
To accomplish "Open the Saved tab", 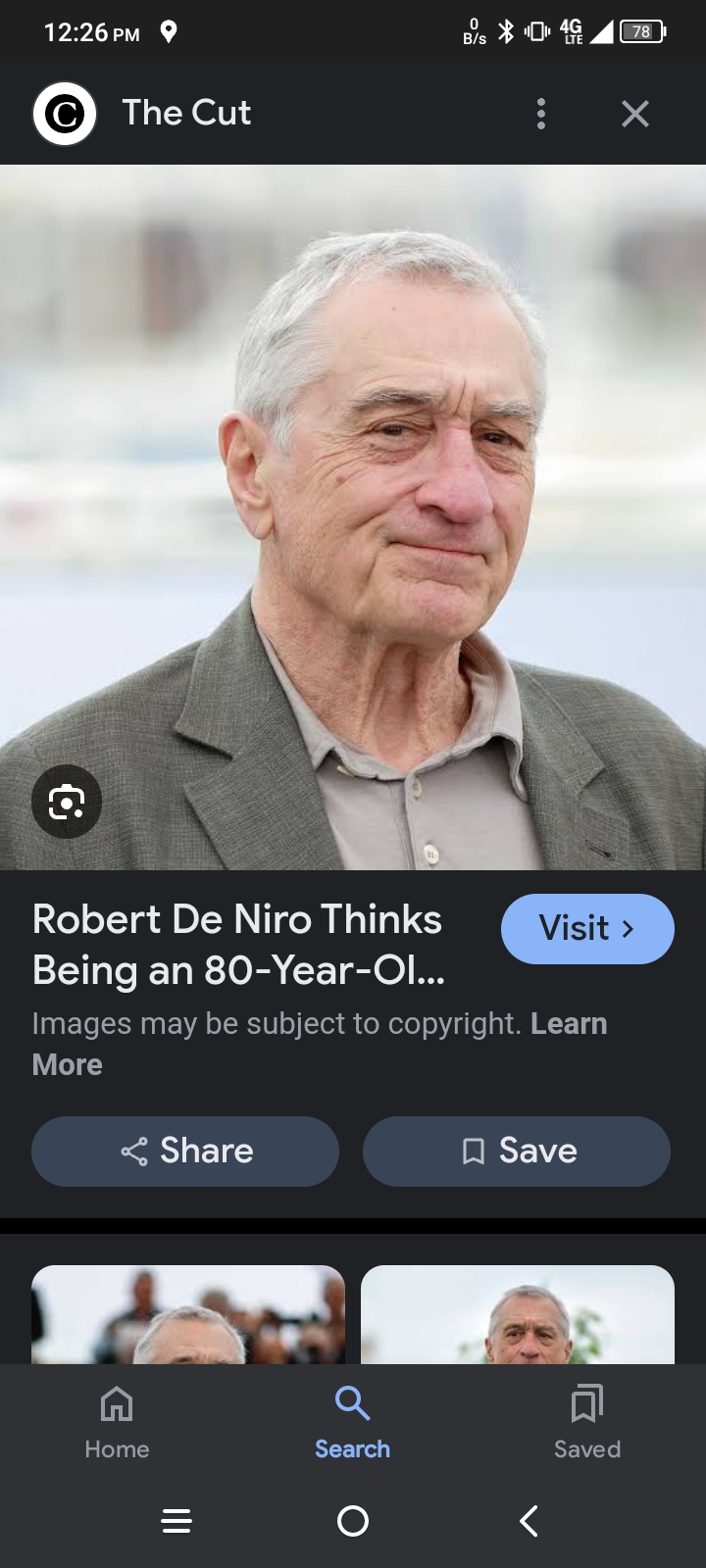I will tap(587, 1423).
